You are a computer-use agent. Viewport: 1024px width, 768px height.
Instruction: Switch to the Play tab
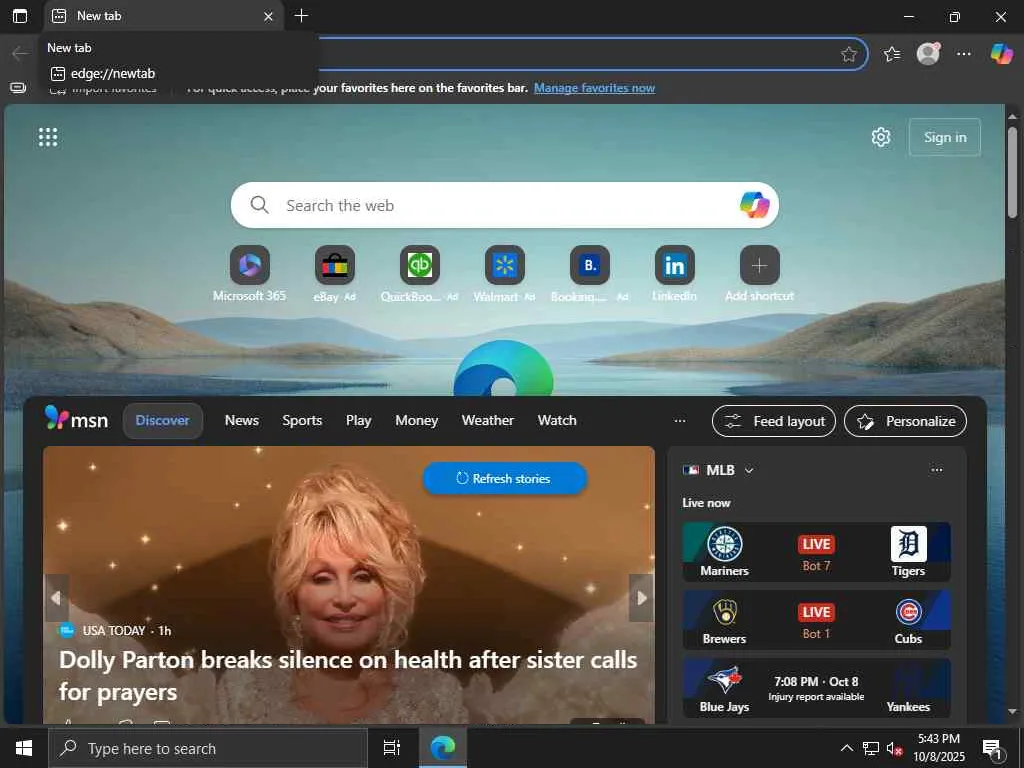point(359,421)
